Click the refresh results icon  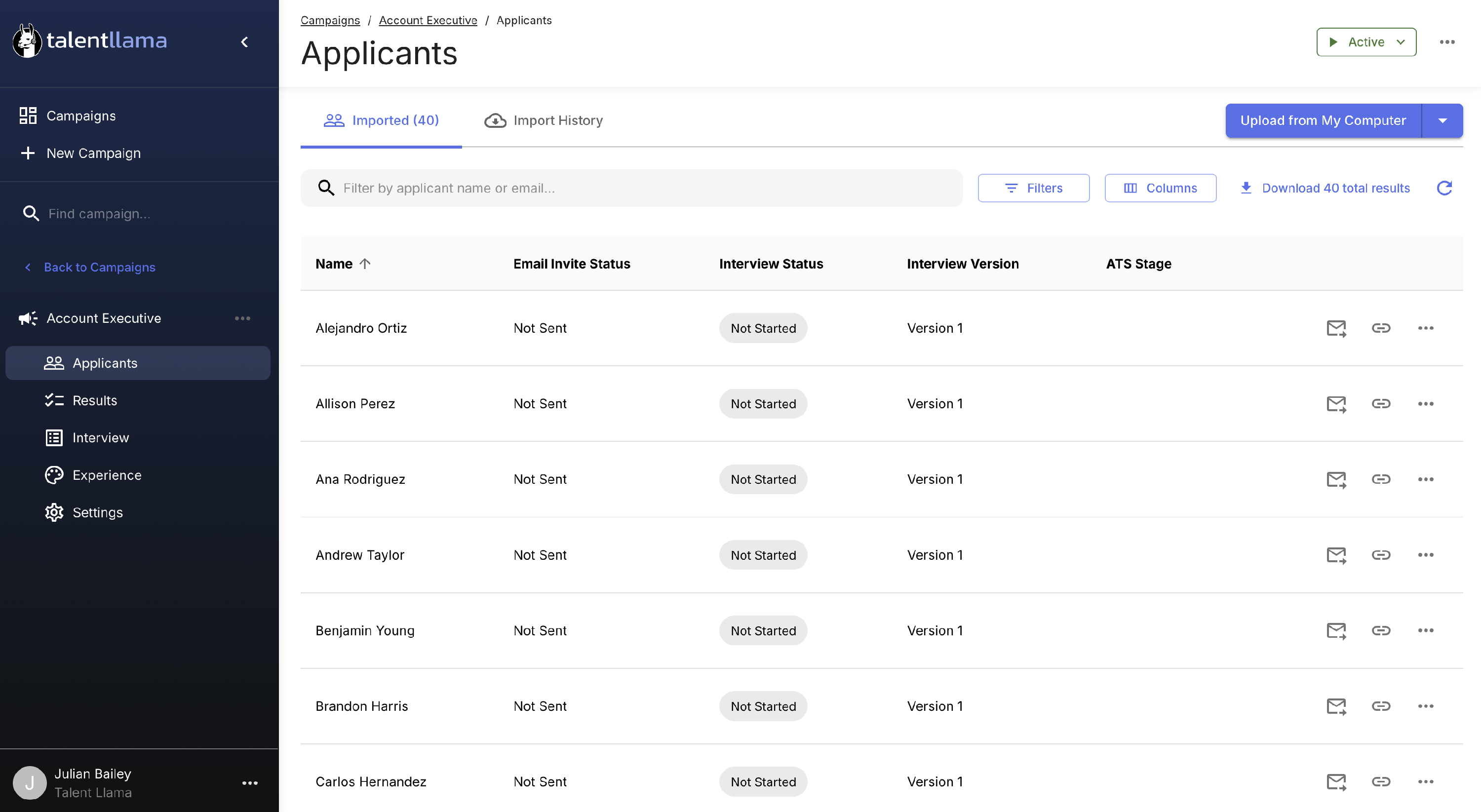pyautogui.click(x=1444, y=188)
